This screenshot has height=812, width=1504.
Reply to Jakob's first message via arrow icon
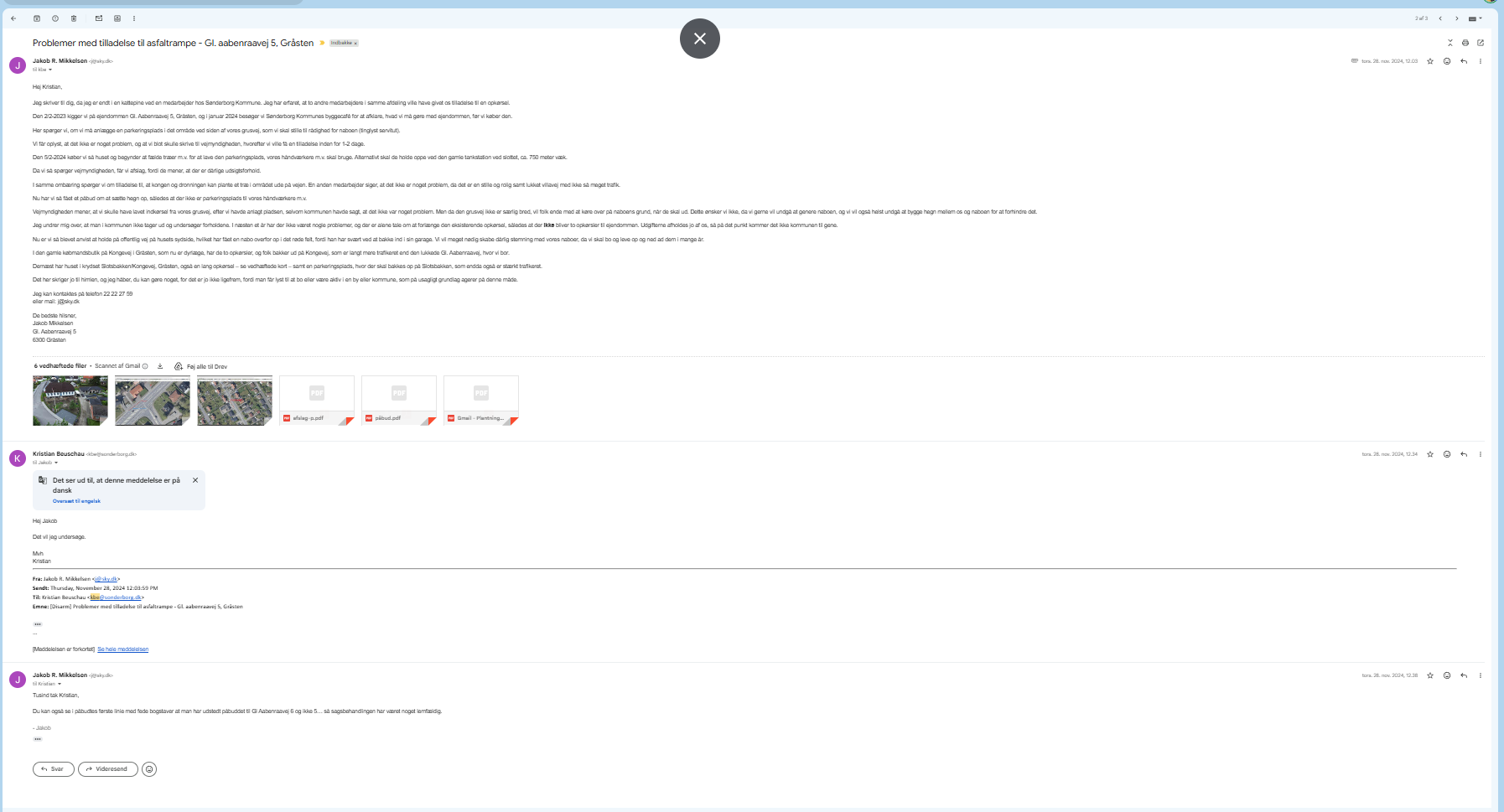(1464, 61)
